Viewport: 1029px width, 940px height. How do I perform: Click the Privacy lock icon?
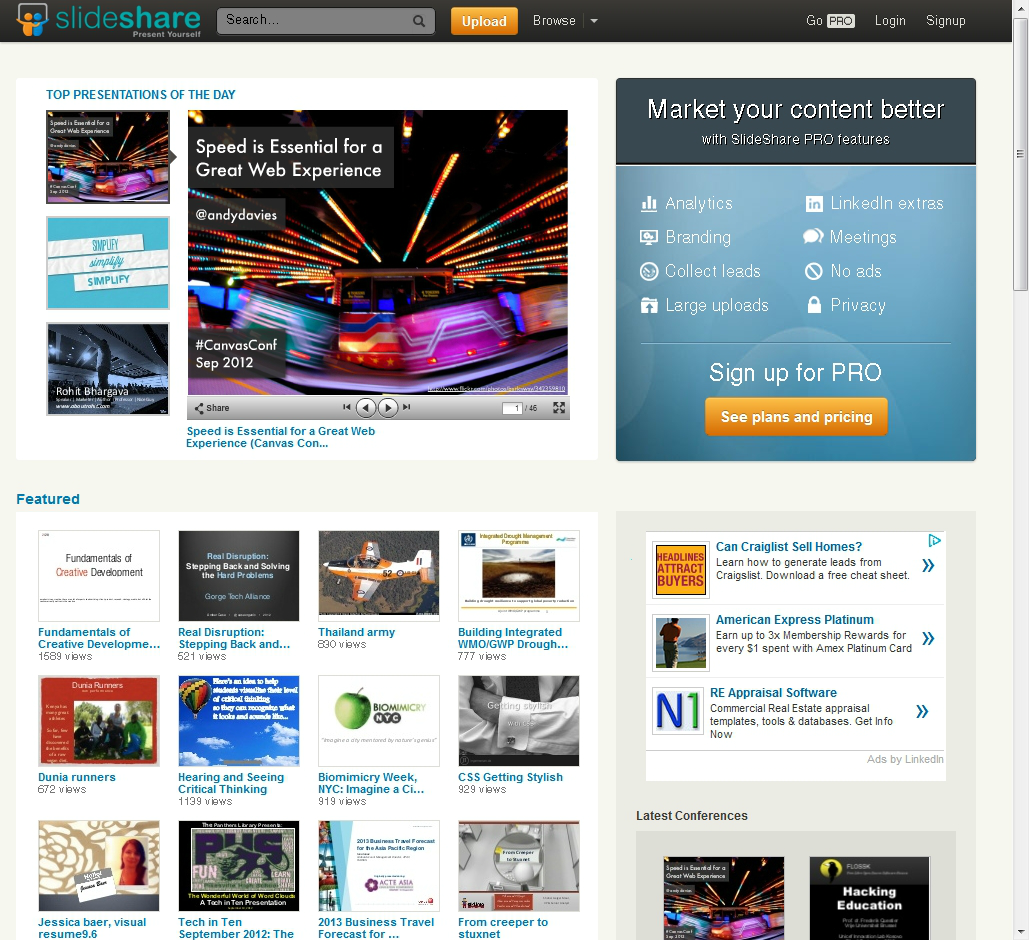pos(814,305)
